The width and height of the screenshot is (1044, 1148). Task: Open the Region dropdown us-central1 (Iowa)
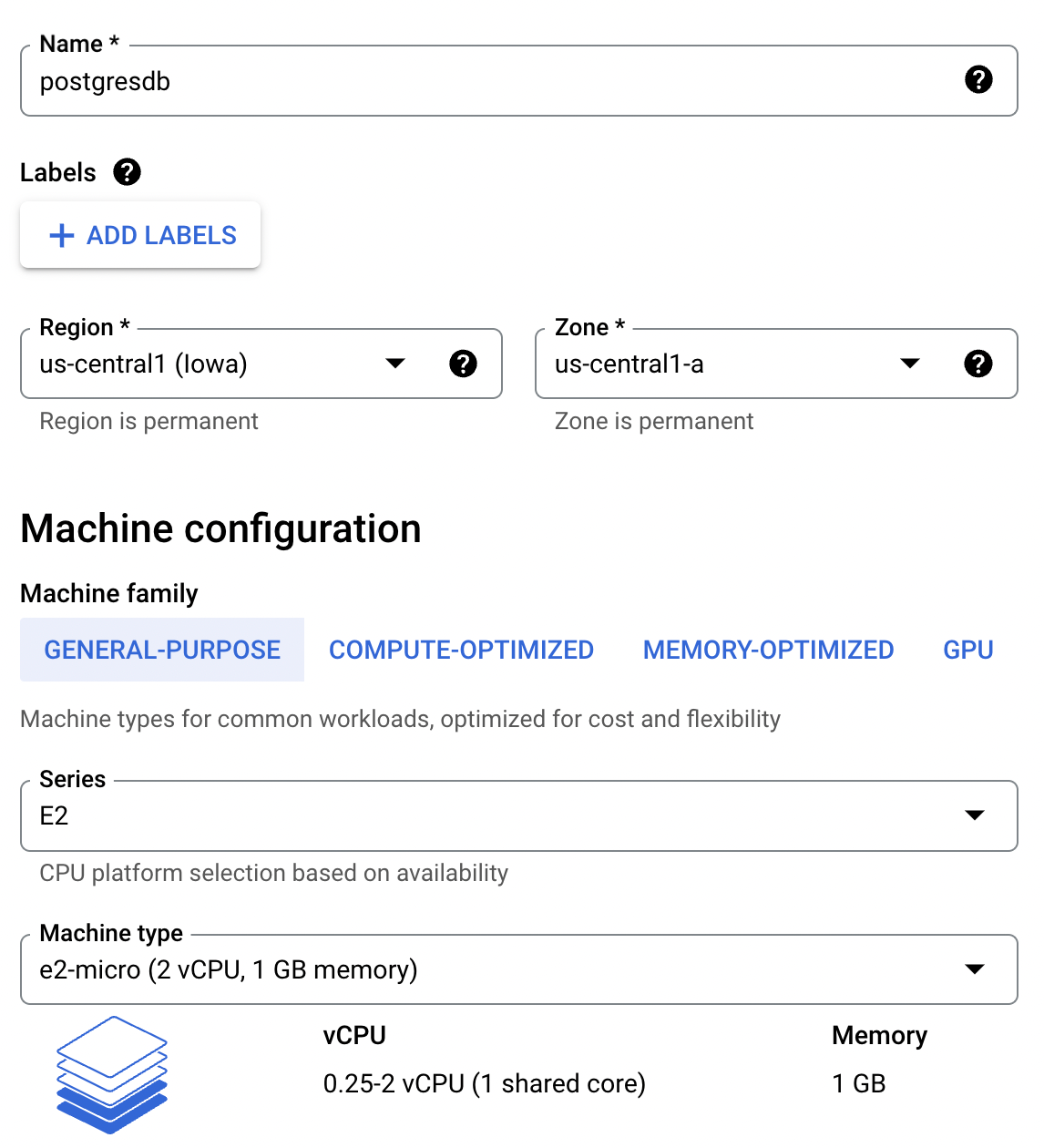click(x=261, y=364)
